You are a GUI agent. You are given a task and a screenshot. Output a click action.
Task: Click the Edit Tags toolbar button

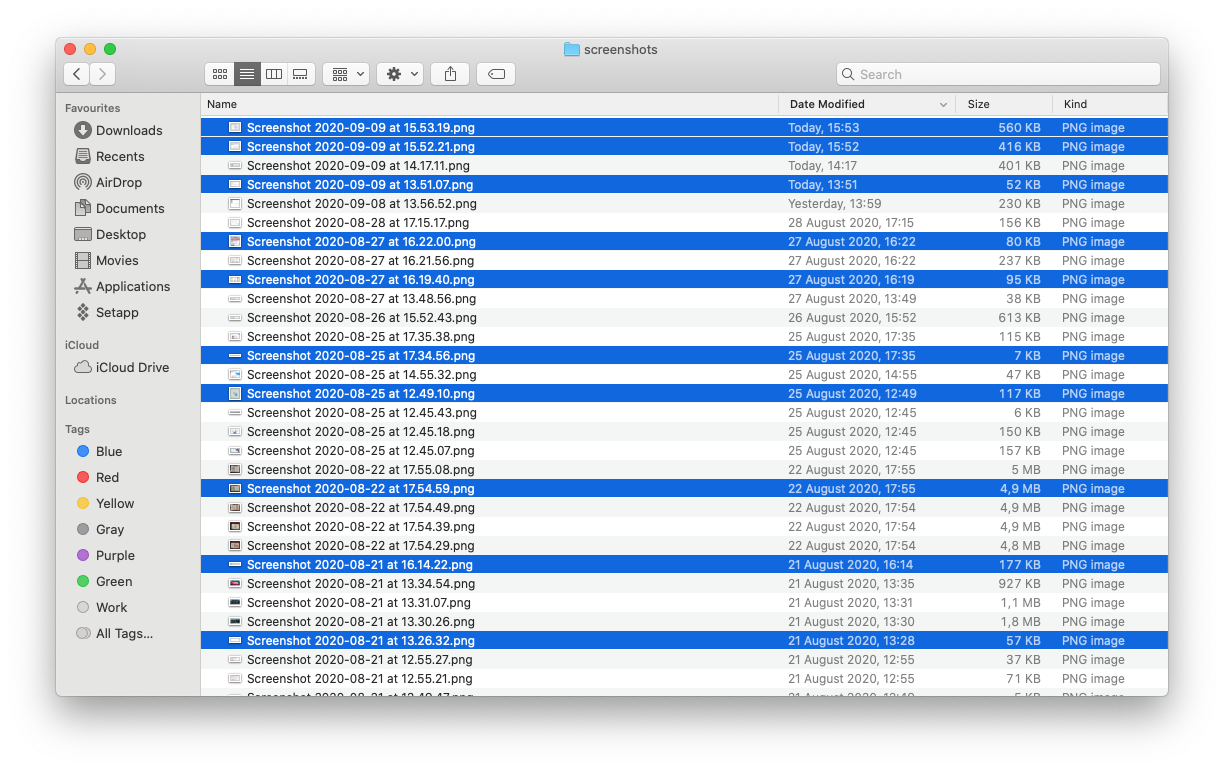[495, 73]
